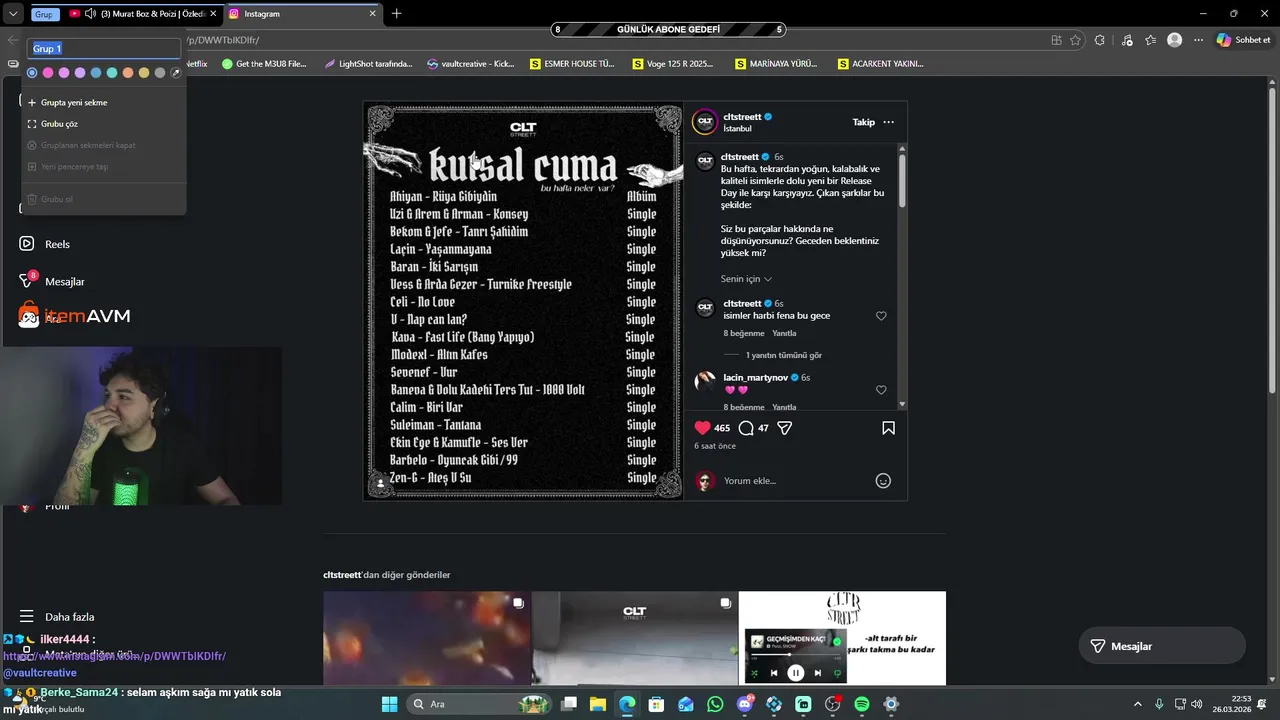Screen dimensions: 1280x720
Task: Open File Explorer from the taskbar
Action: pyautogui.click(x=597, y=704)
